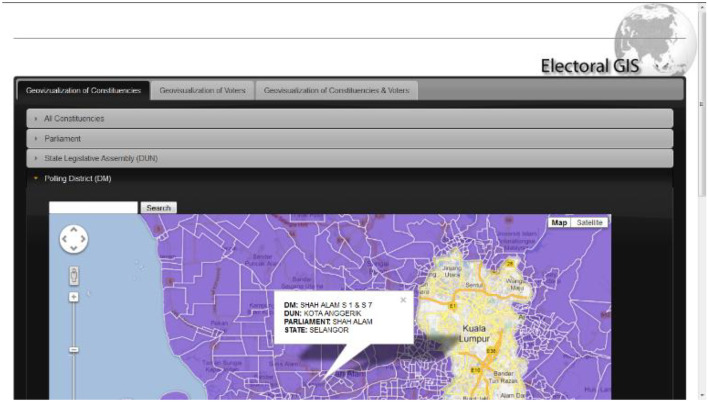
Task: Switch map to Map view
Action: 560,222
